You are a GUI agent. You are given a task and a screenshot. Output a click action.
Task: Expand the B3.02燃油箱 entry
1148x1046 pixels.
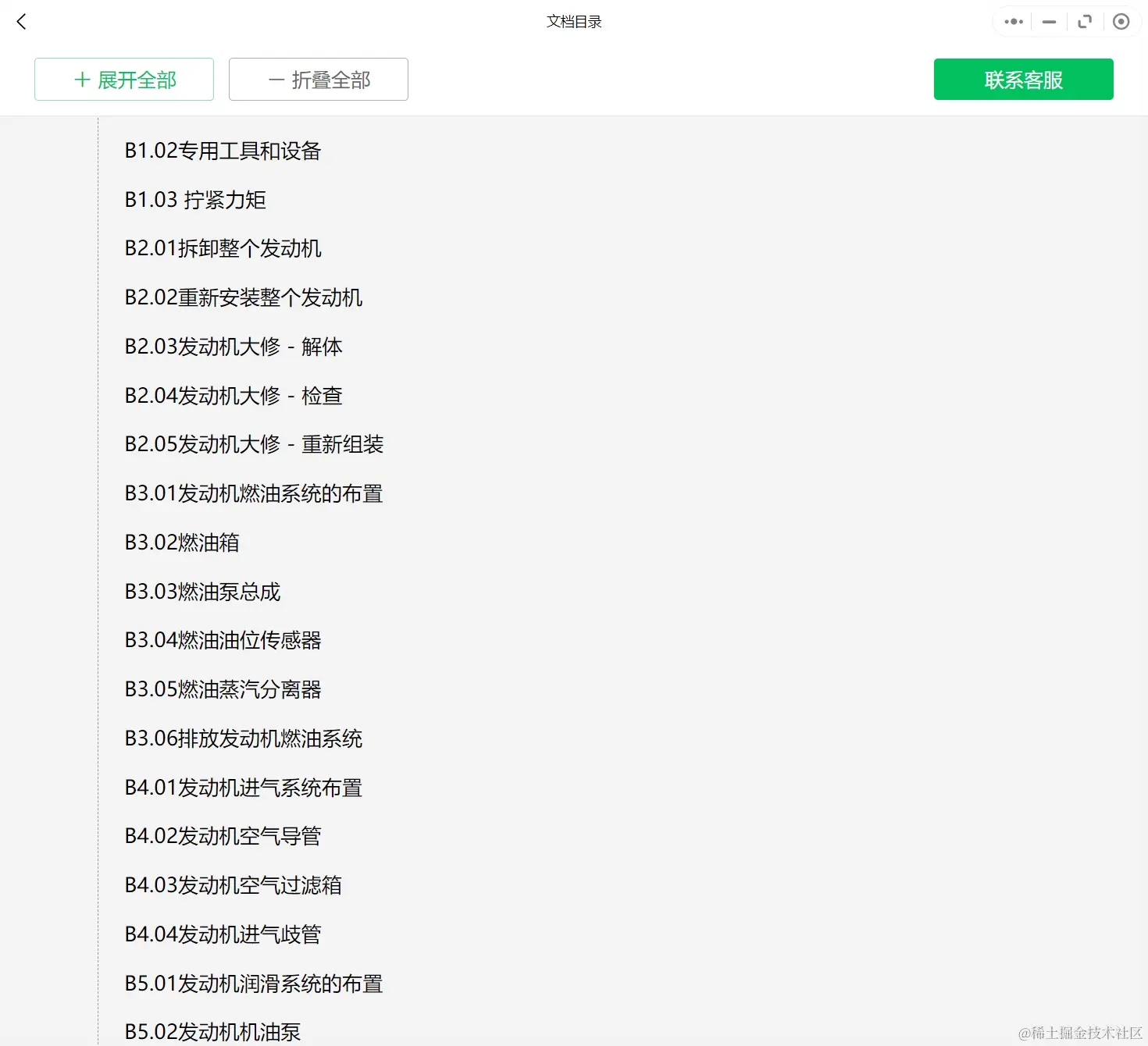click(183, 542)
